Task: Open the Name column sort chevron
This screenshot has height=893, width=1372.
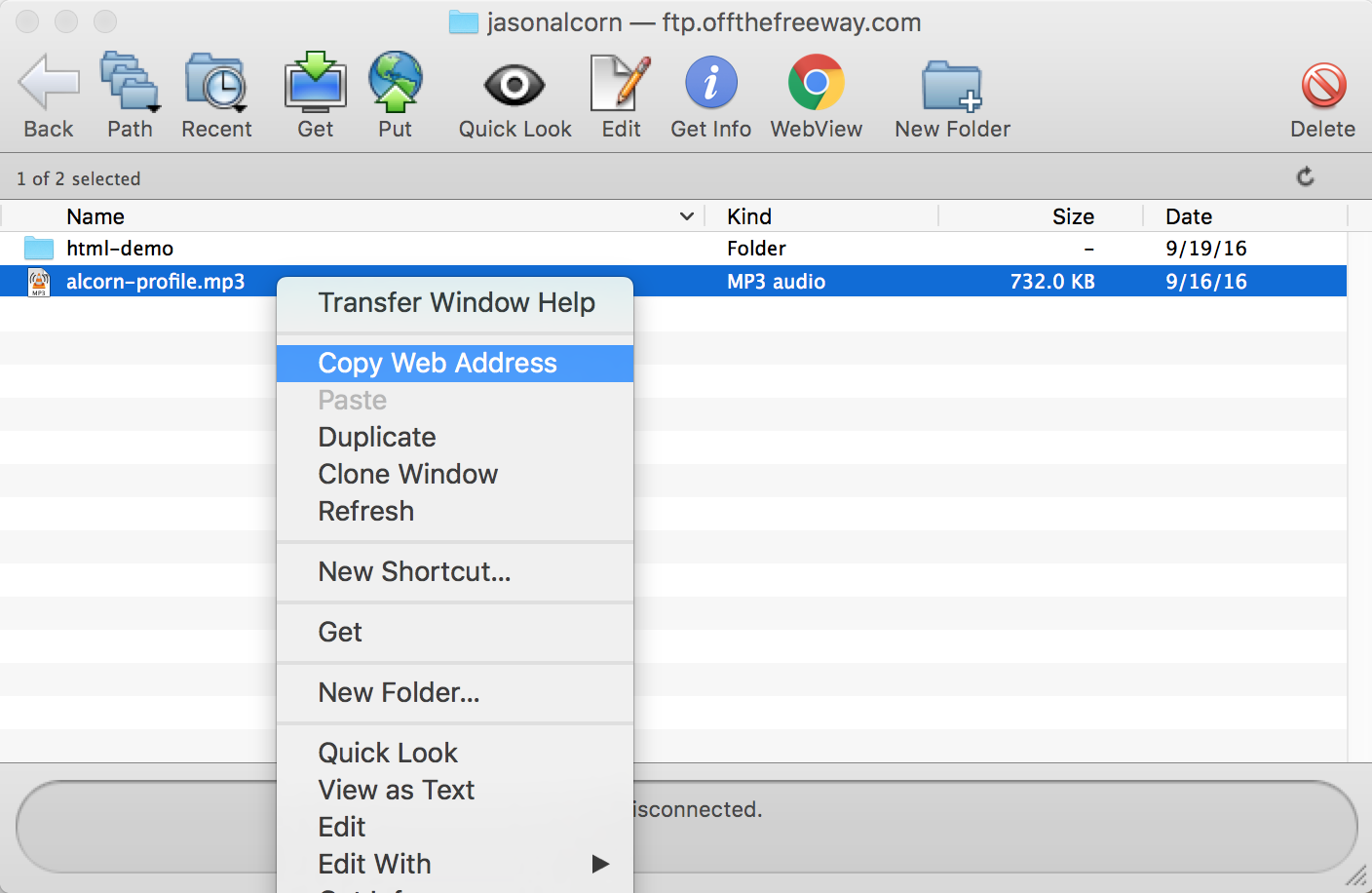Action: [687, 216]
